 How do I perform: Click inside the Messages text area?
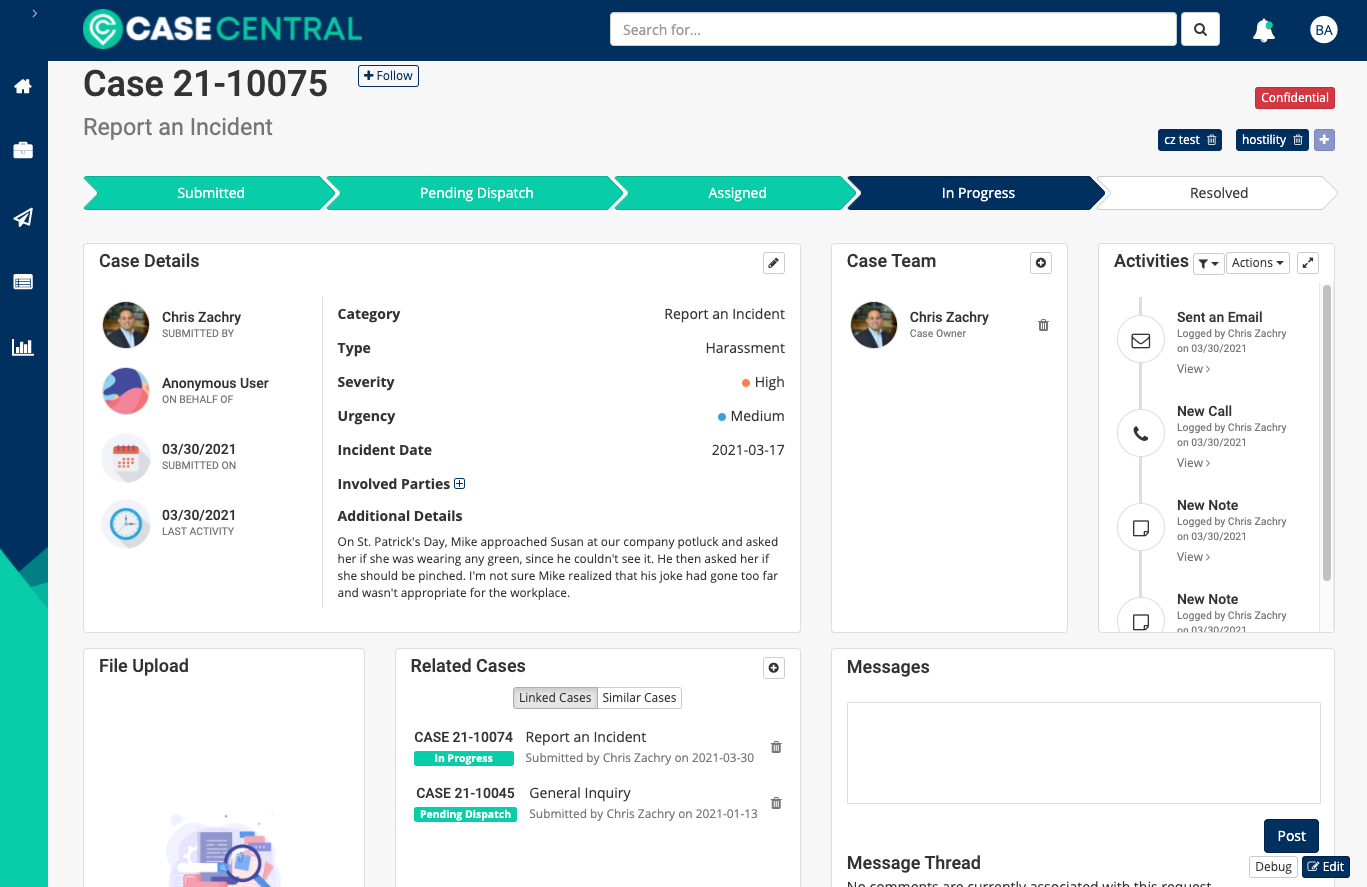click(x=1083, y=753)
